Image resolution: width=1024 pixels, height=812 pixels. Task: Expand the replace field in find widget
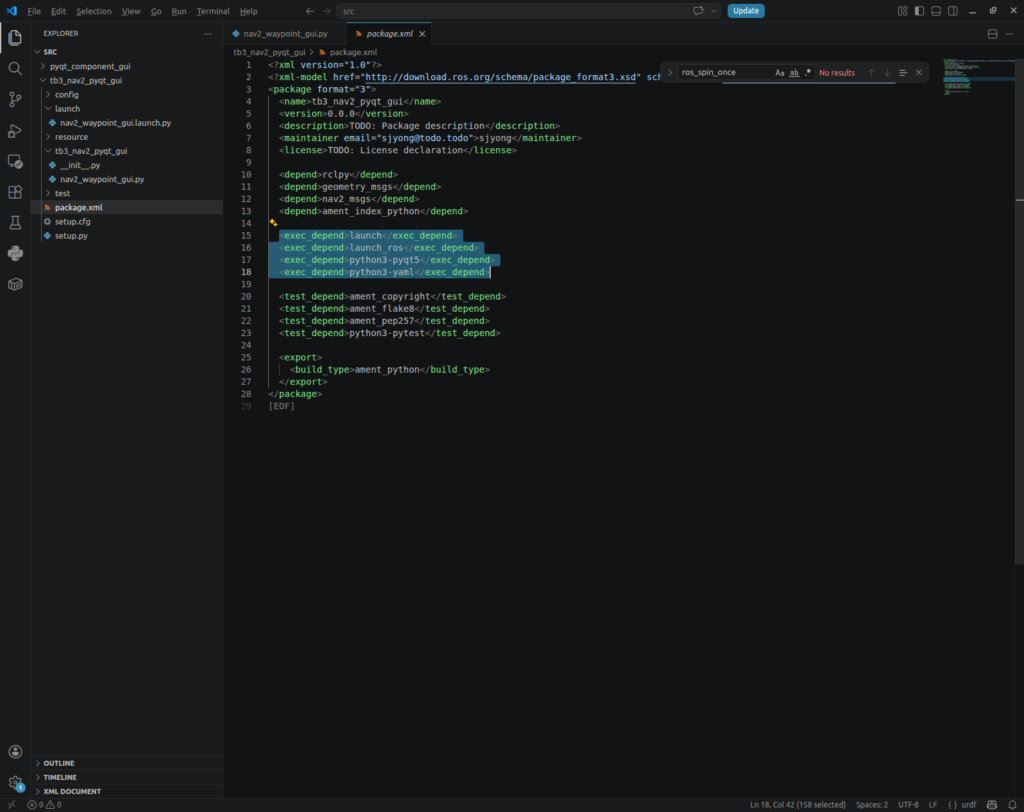(x=669, y=73)
